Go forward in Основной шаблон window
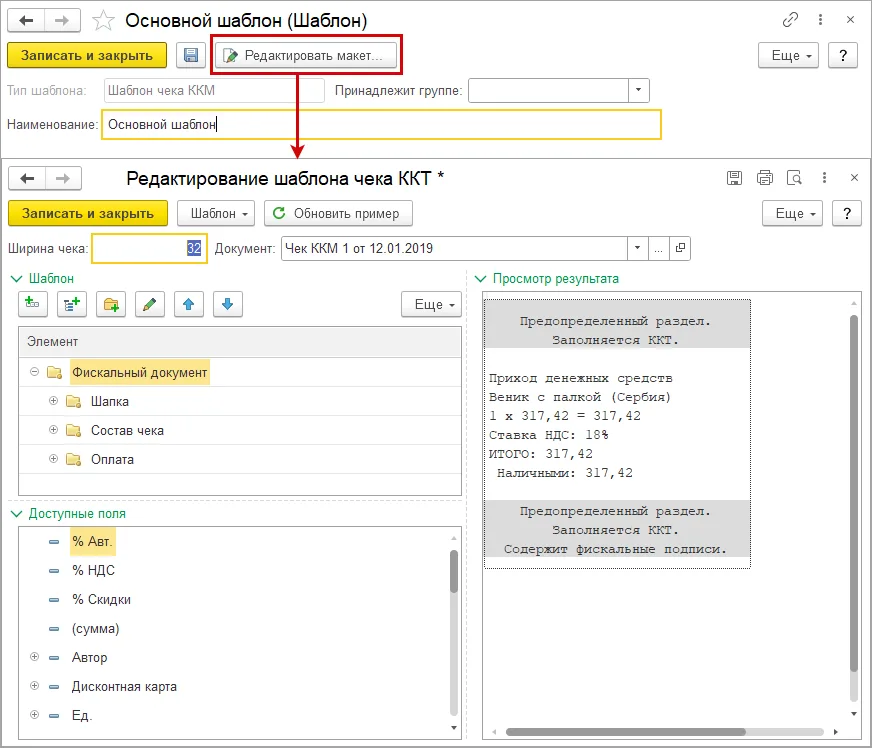The height and width of the screenshot is (748, 872). coord(62,21)
